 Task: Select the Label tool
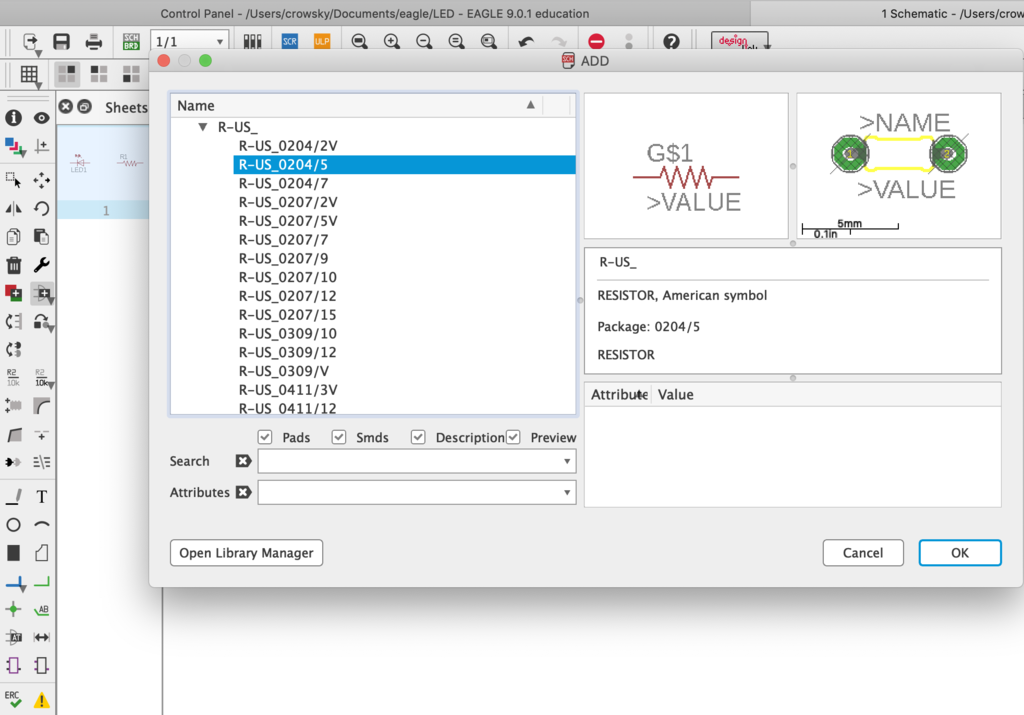click(41, 610)
